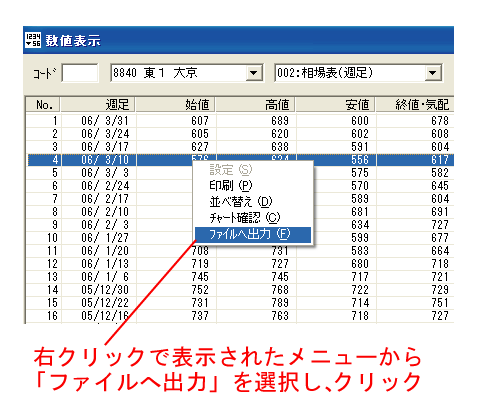This screenshot has width=478, height=393.
Task: Select row with date 05/12/30
Action: coord(240,290)
